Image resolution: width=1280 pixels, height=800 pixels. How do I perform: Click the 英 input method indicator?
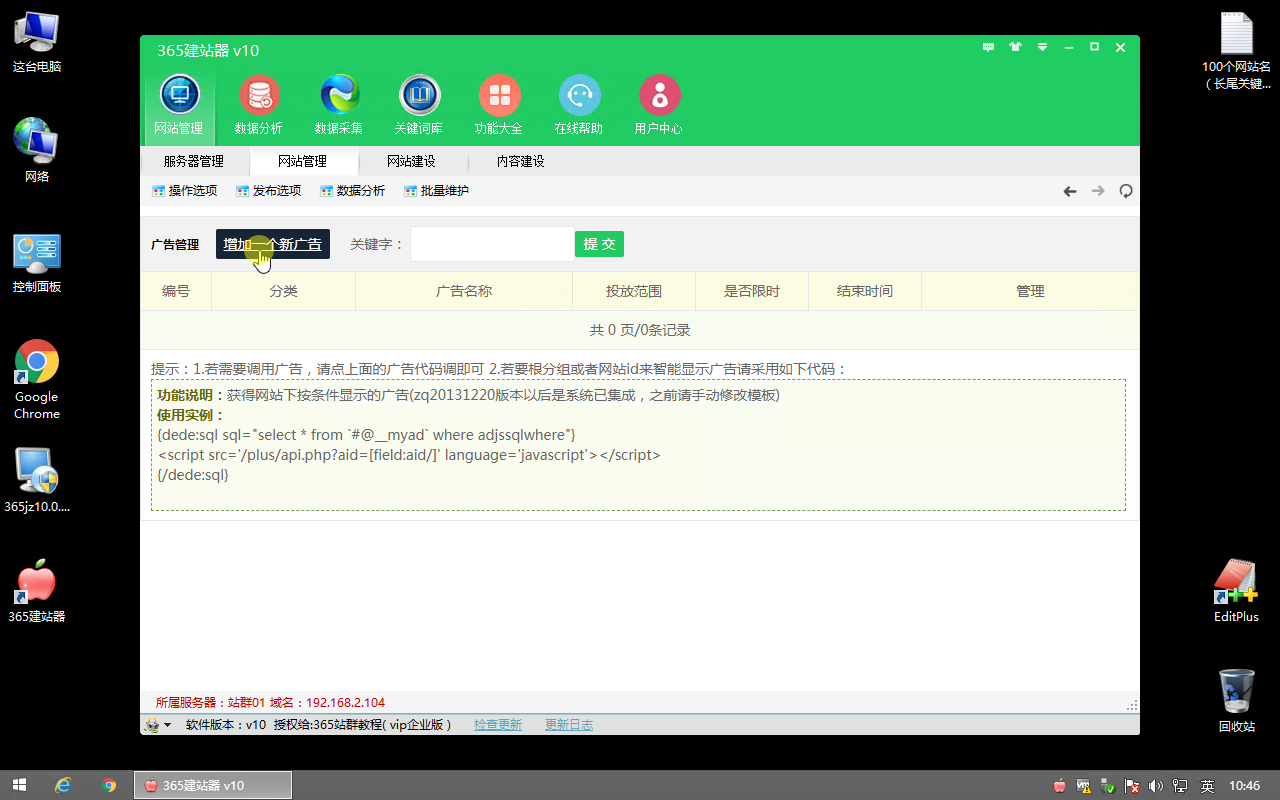1207,786
